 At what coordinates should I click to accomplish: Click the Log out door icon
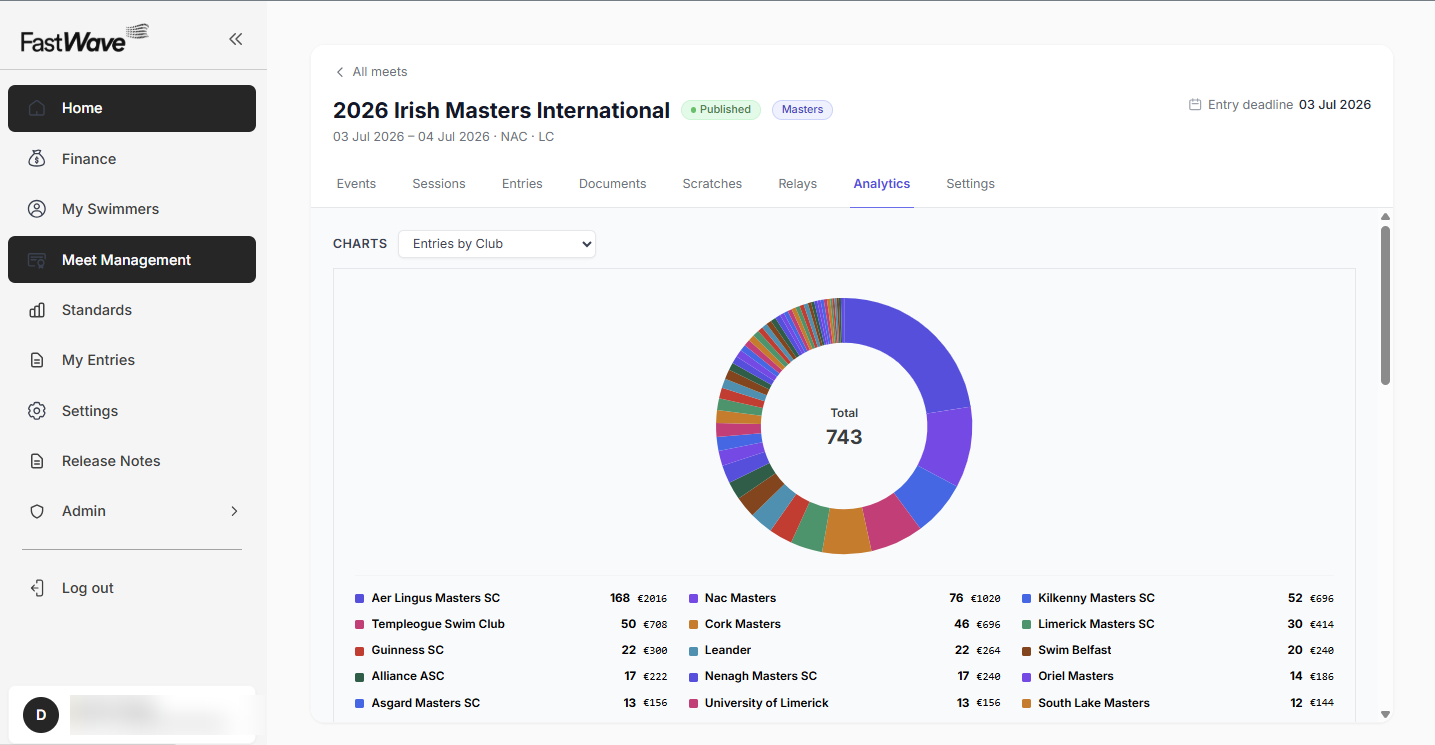click(37, 588)
